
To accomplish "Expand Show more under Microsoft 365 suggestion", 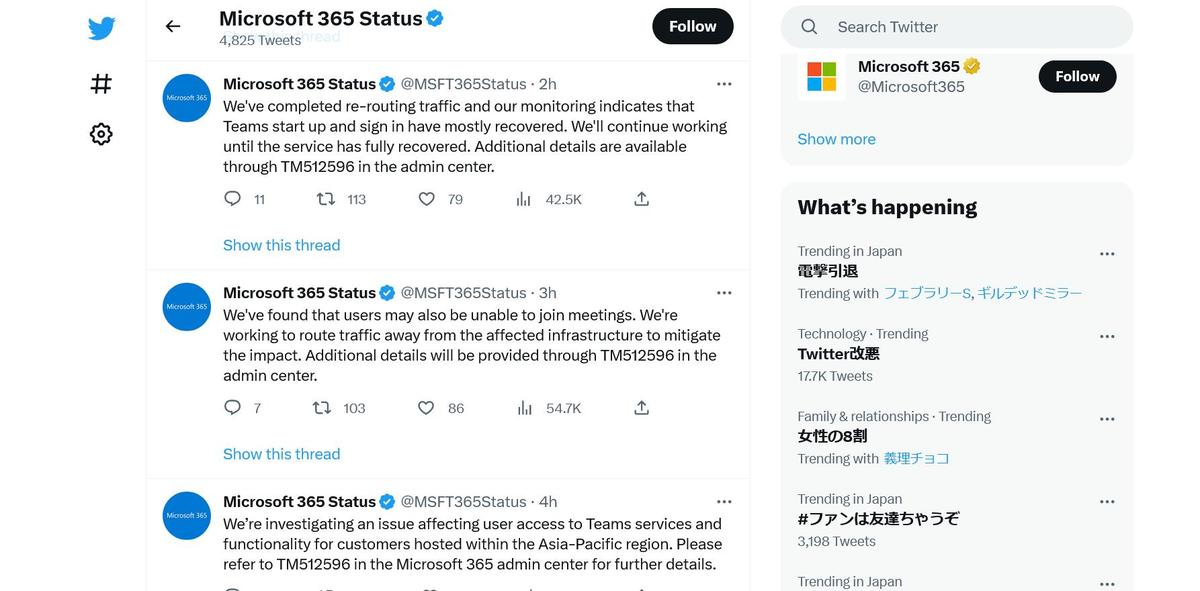I will 836,139.
